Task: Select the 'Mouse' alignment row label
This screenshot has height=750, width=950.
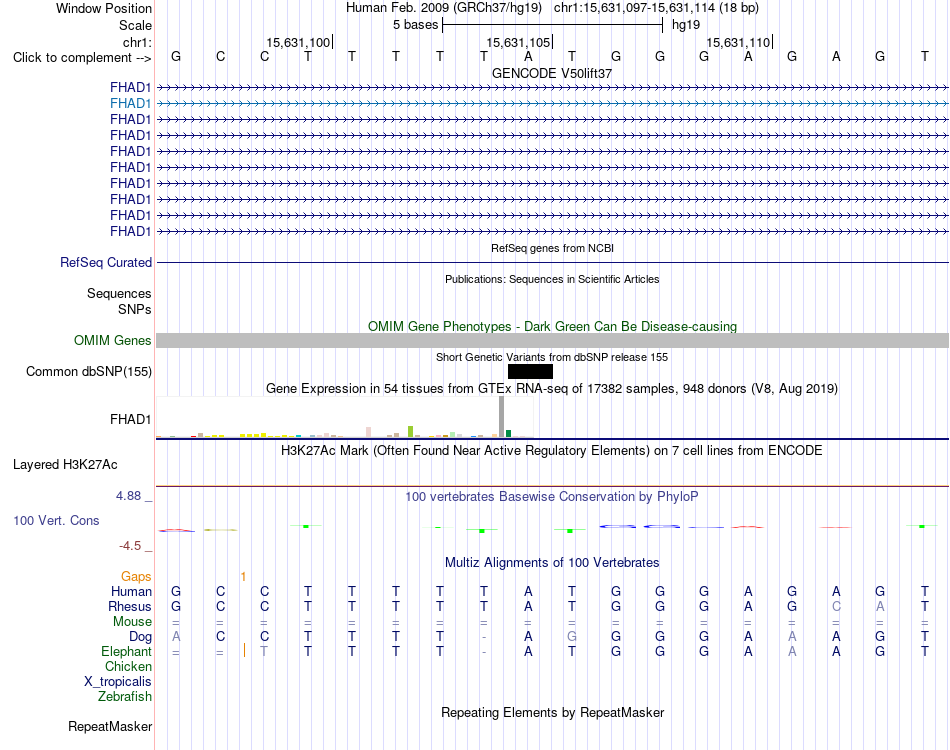Action: point(132,622)
